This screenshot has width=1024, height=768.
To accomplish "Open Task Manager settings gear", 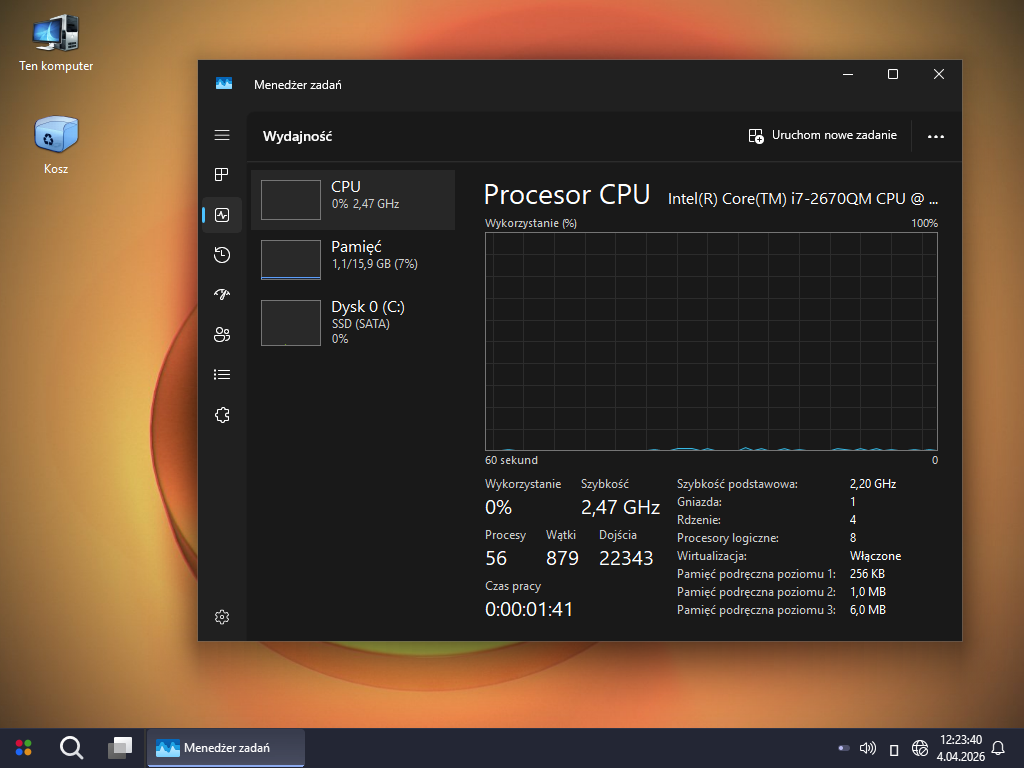I will pyautogui.click(x=222, y=617).
